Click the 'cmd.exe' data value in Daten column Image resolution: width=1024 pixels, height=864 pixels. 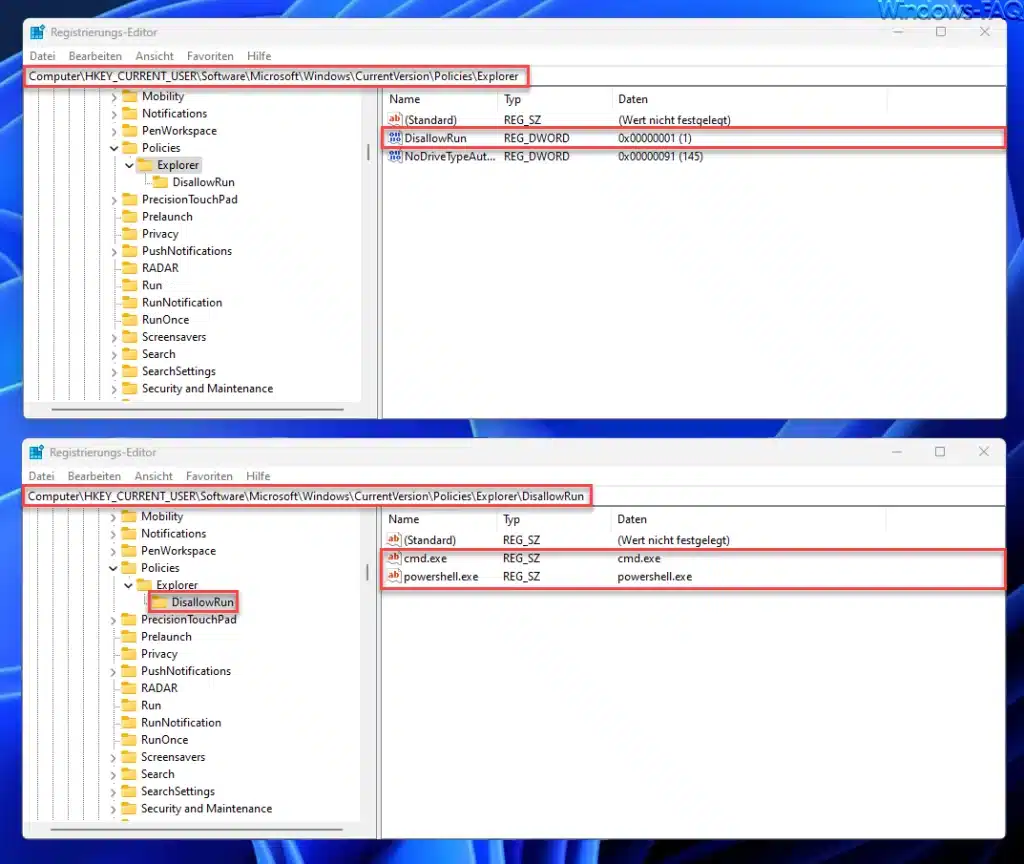639,558
